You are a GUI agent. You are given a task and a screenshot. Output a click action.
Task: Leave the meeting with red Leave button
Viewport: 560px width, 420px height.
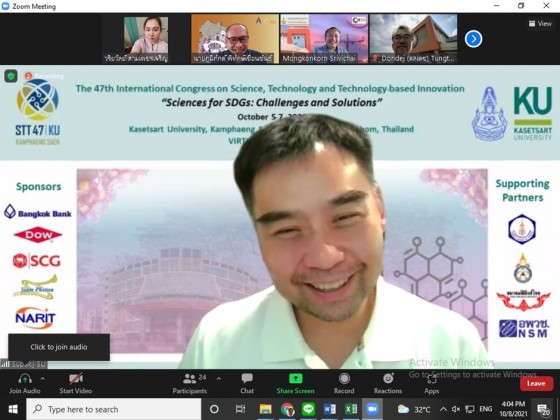click(536, 384)
